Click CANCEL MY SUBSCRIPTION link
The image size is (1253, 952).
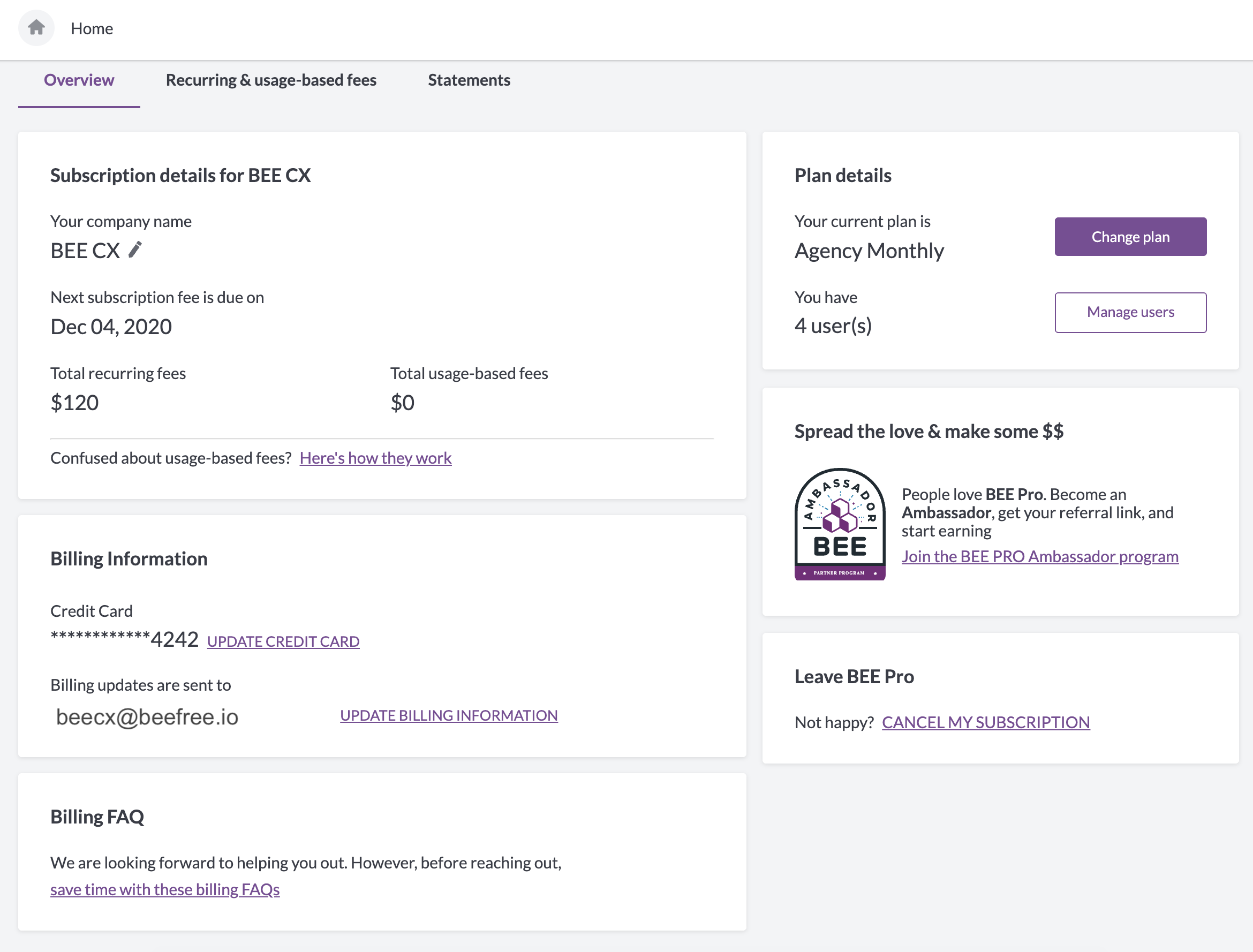[x=985, y=722]
